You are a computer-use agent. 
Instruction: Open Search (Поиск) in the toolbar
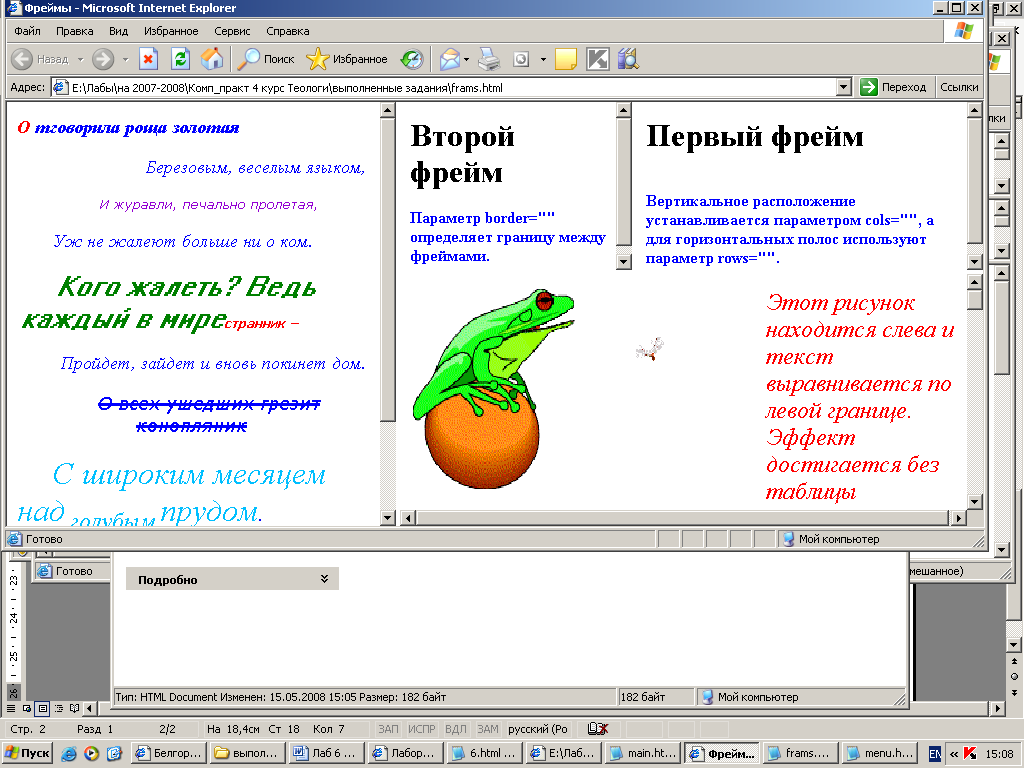coord(266,59)
